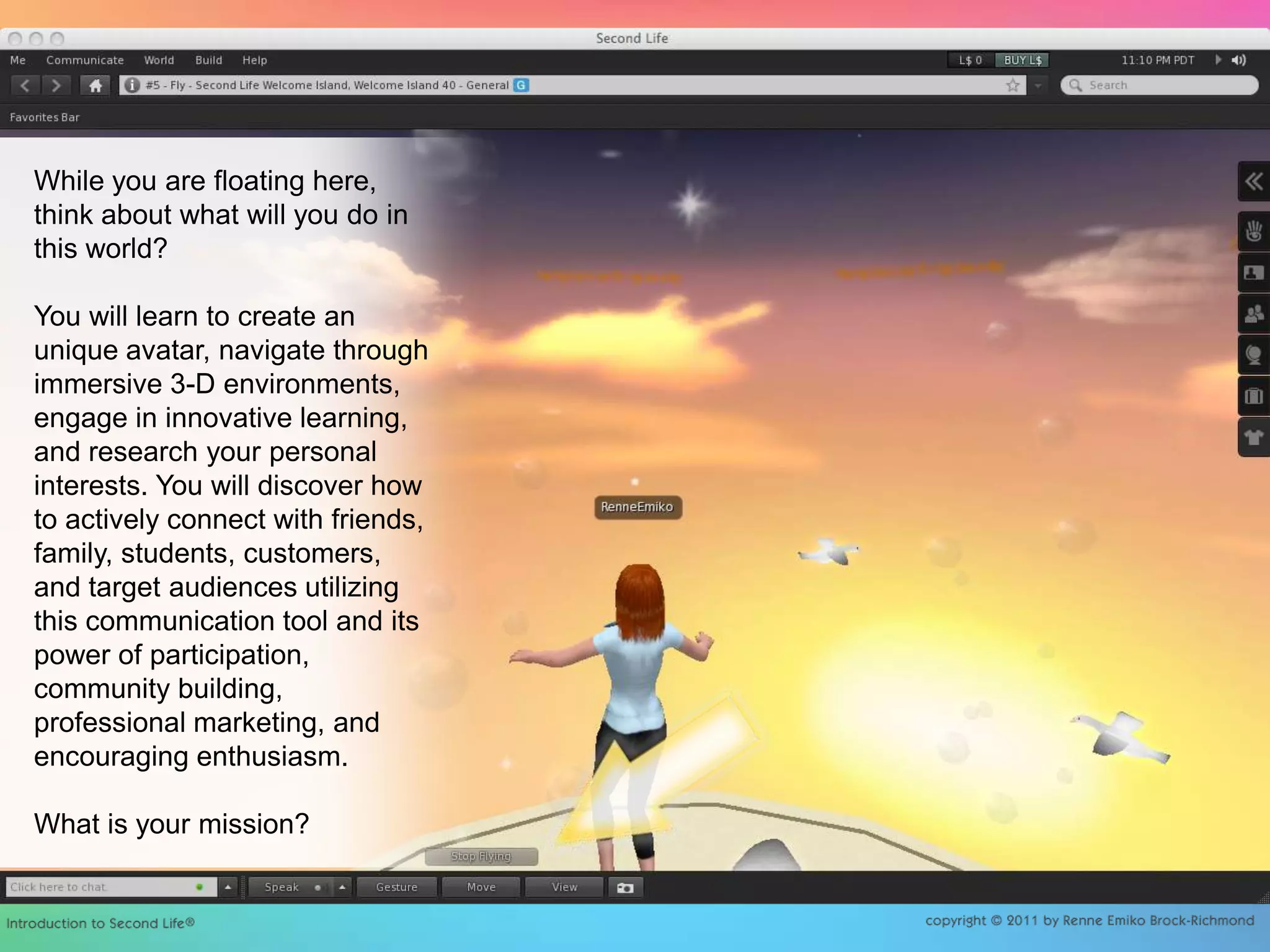Click the forward navigation arrow
Screen dimensions: 1270x952
pos(56,86)
